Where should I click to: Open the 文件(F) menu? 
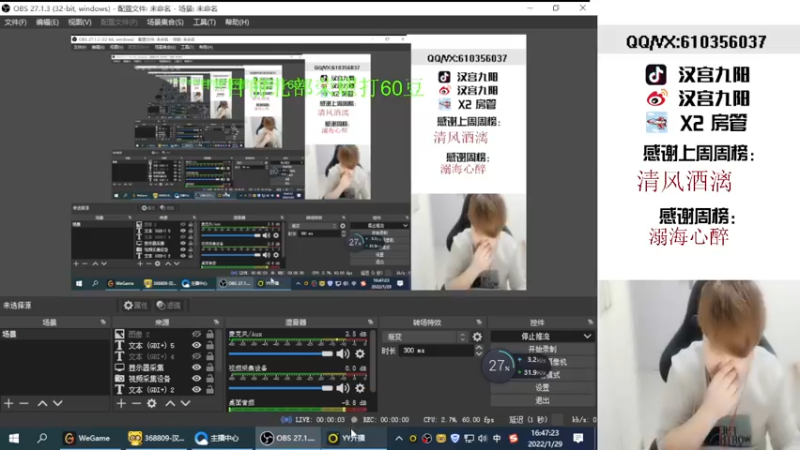(x=15, y=22)
